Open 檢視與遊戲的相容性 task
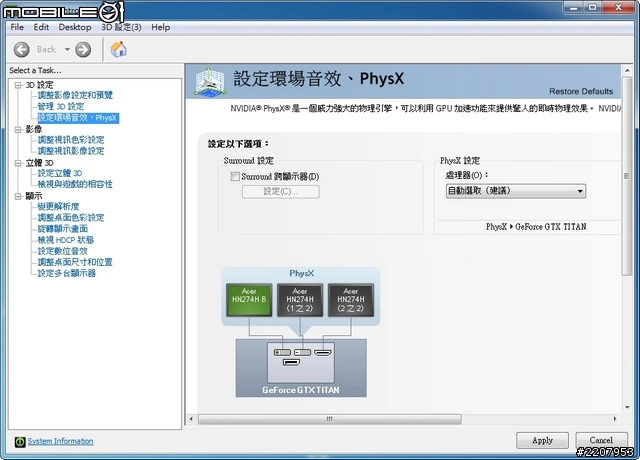This screenshot has height=460, width=640. coord(75,184)
